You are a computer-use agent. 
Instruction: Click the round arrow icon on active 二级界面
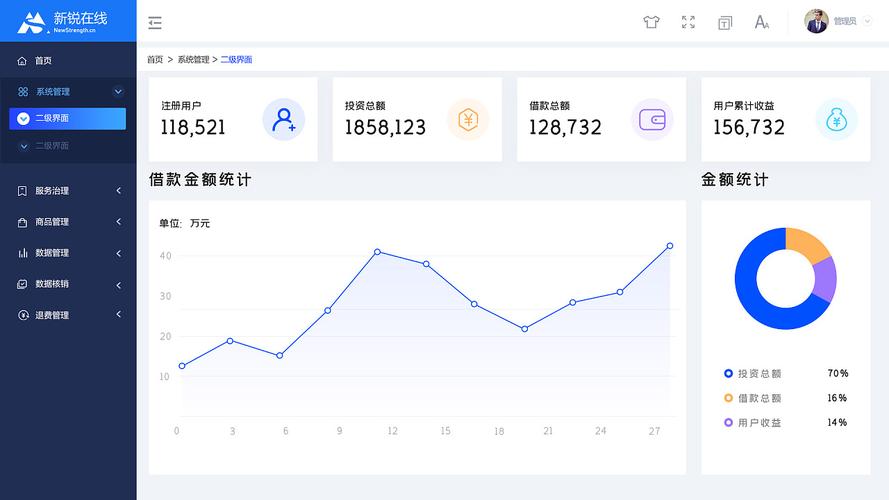23,118
